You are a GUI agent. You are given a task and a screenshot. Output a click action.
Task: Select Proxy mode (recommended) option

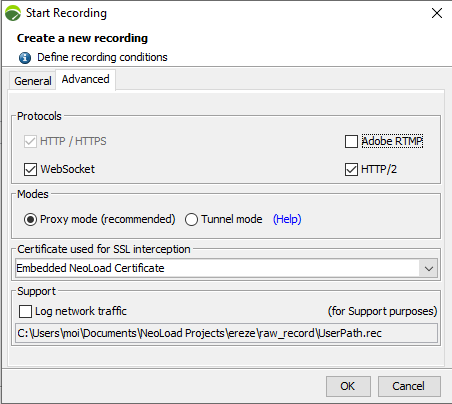[30, 219]
